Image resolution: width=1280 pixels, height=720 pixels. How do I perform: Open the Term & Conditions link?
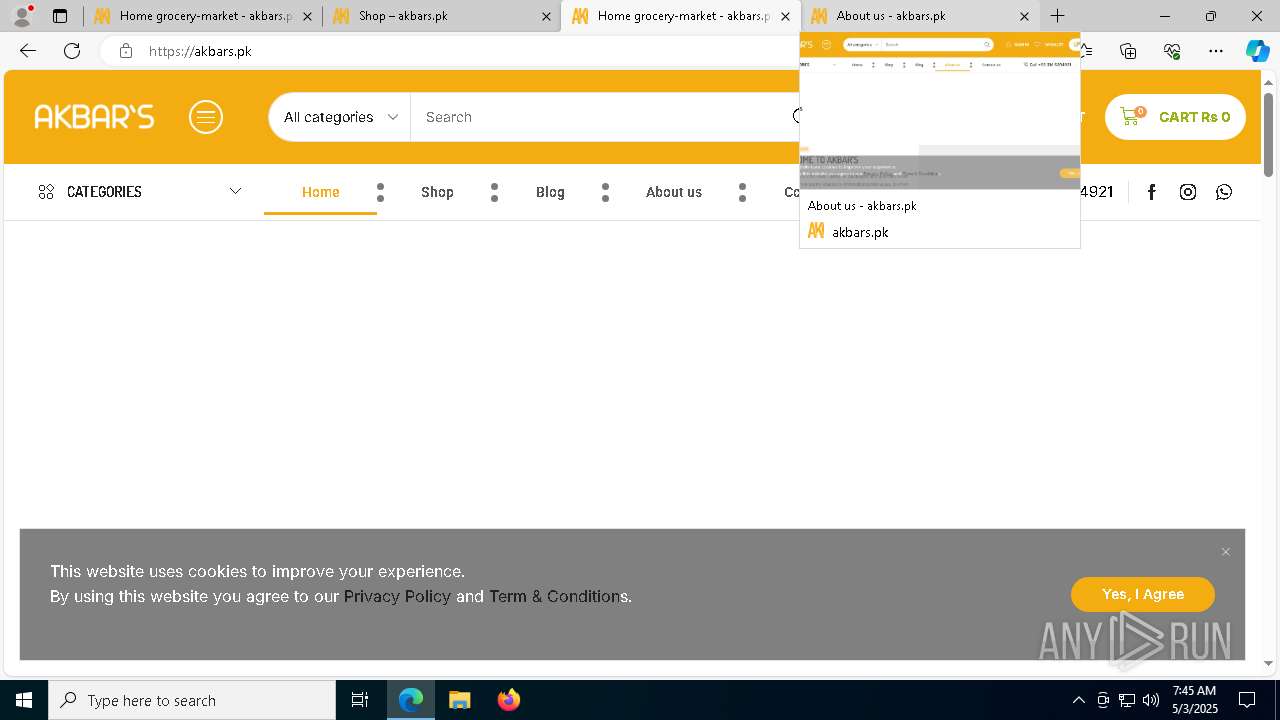click(x=558, y=596)
